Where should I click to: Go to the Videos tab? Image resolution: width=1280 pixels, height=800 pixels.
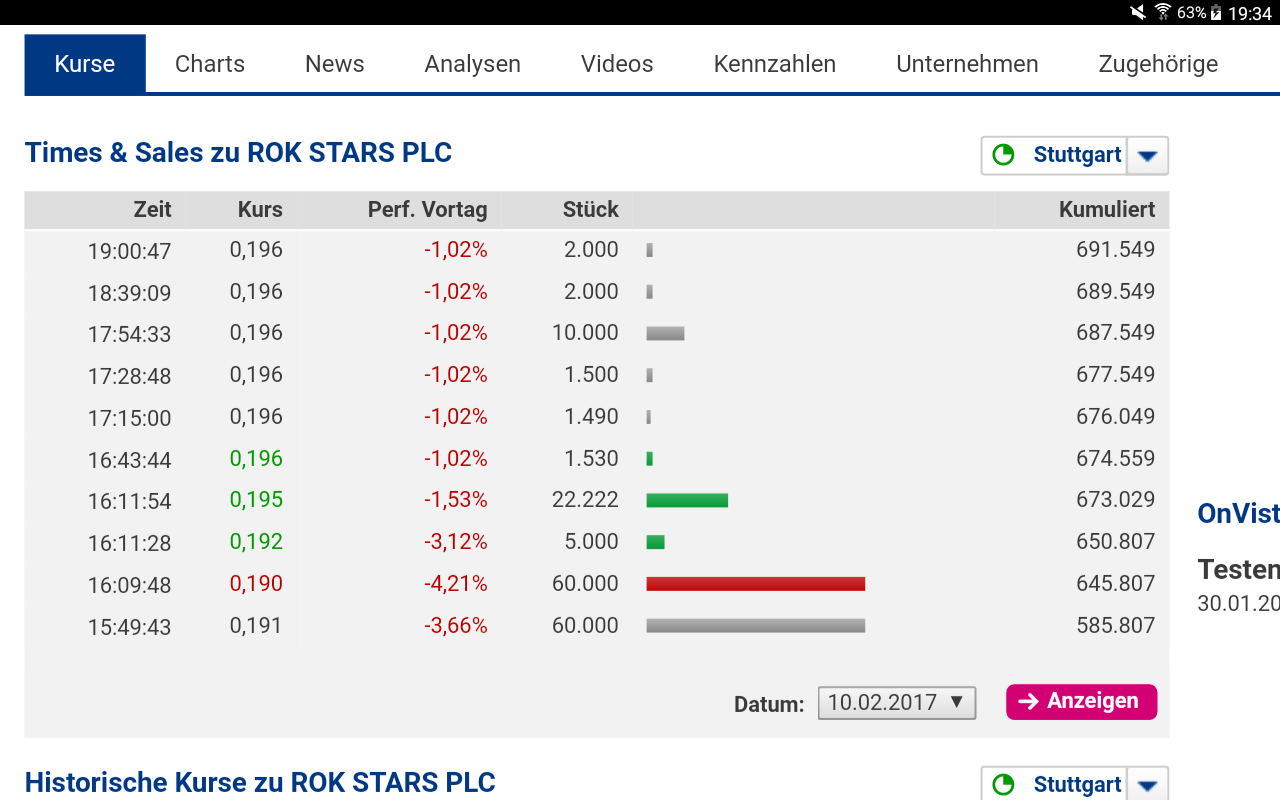617,64
